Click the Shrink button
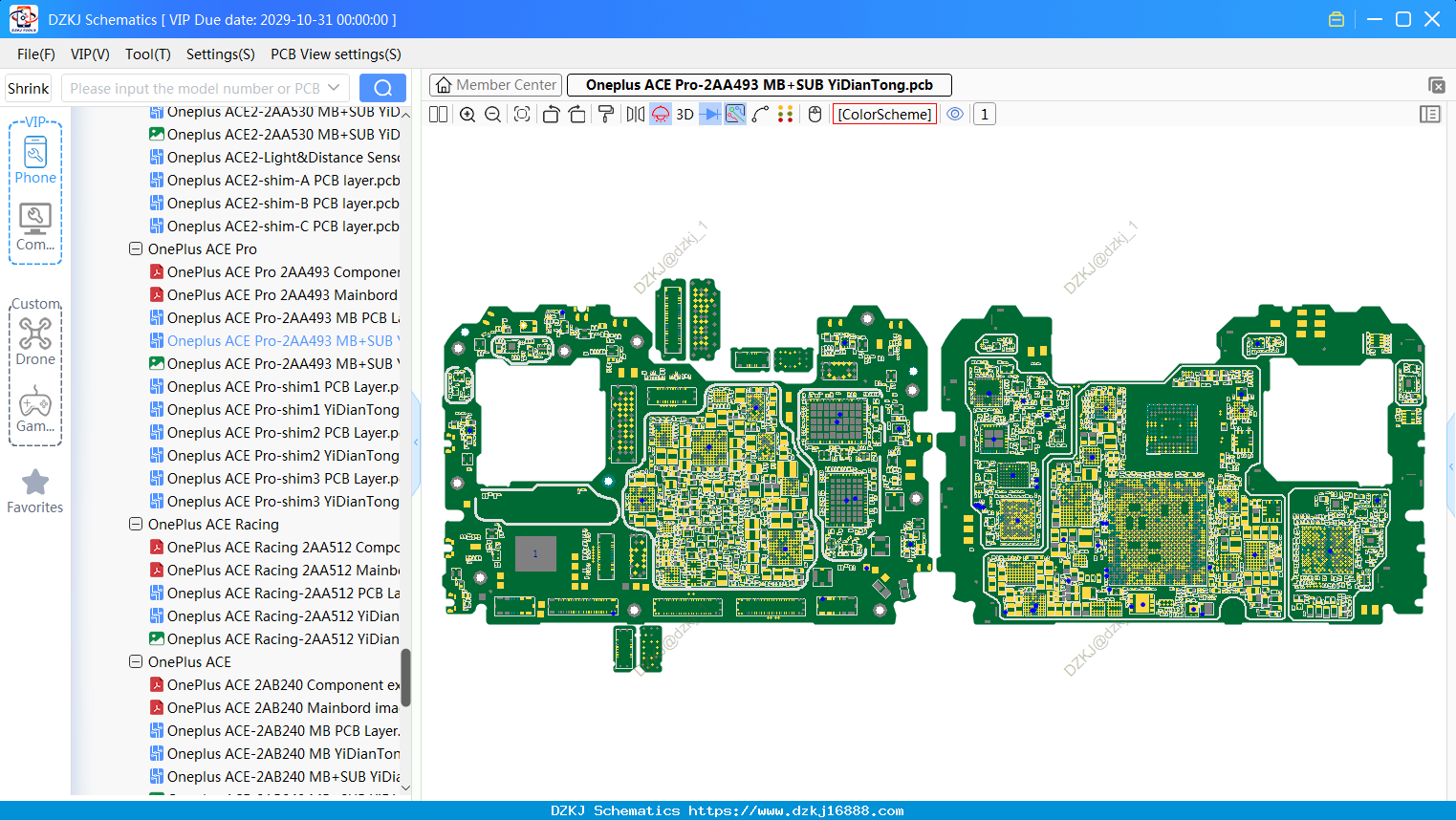The width and height of the screenshot is (1456, 820). (x=28, y=89)
